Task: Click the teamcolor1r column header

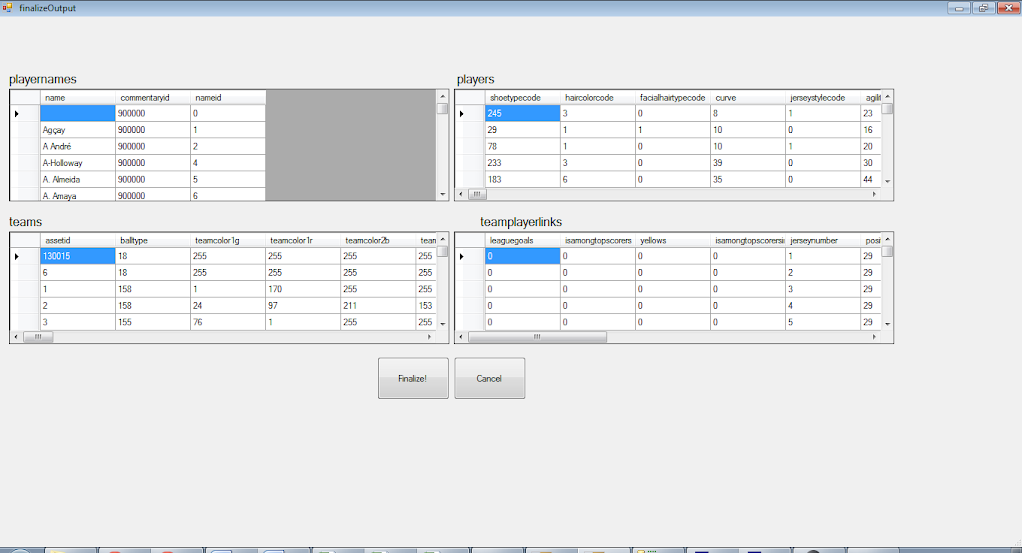Action: [x=303, y=240]
